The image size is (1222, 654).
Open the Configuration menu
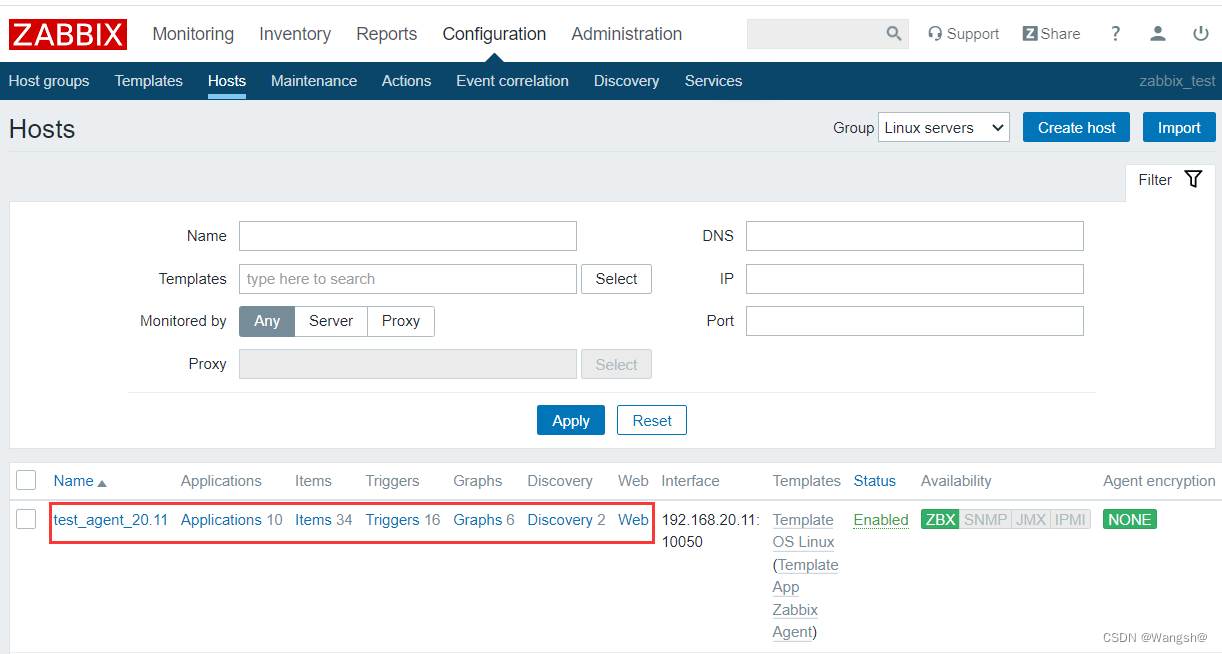494,34
